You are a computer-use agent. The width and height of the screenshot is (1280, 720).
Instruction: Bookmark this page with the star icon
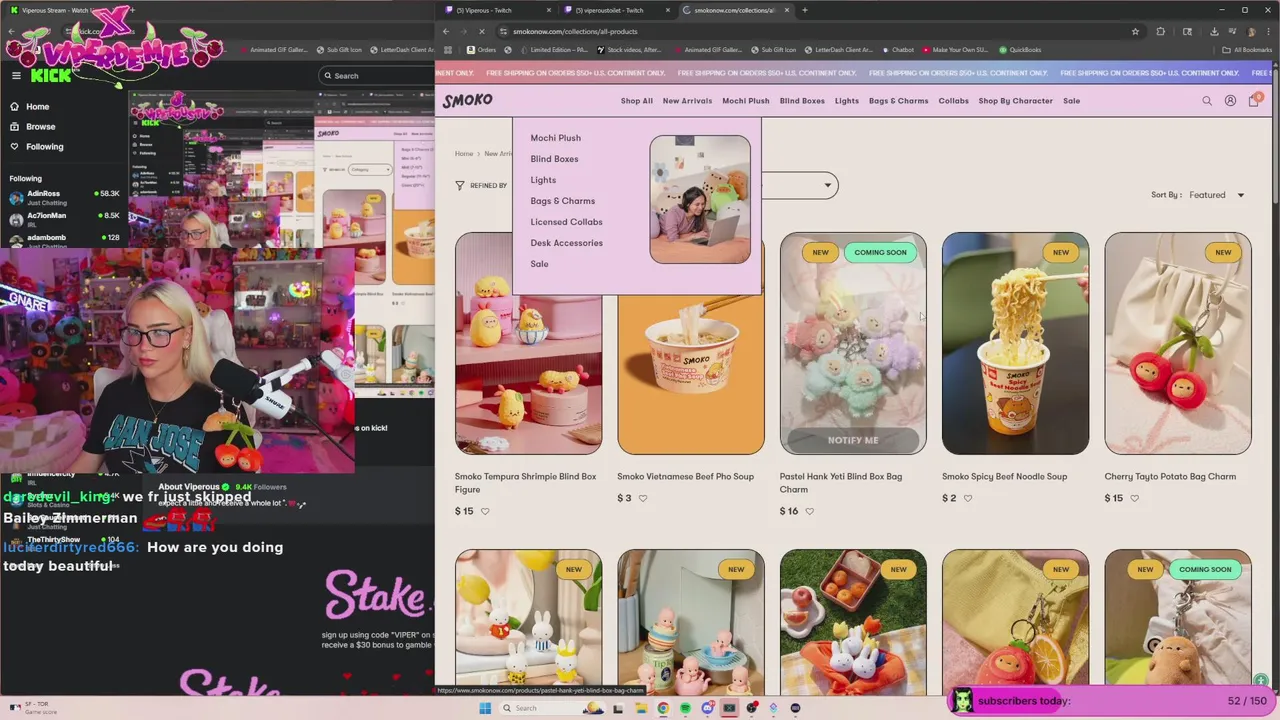click(1135, 31)
